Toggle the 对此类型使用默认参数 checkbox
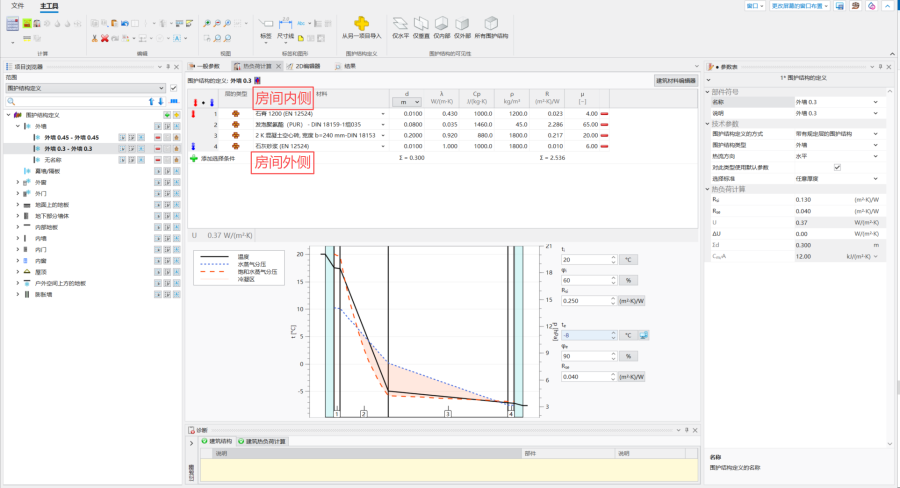 pyautogui.click(x=837, y=167)
